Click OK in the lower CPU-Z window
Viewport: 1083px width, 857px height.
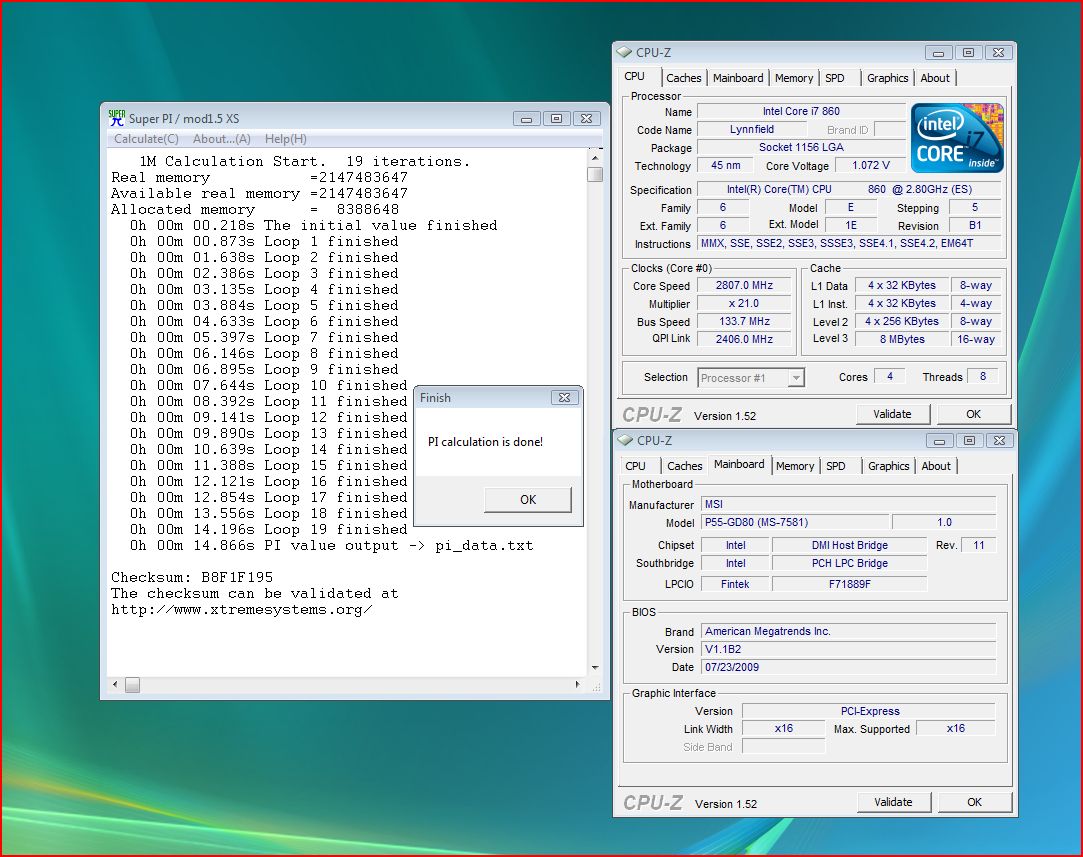tap(974, 802)
